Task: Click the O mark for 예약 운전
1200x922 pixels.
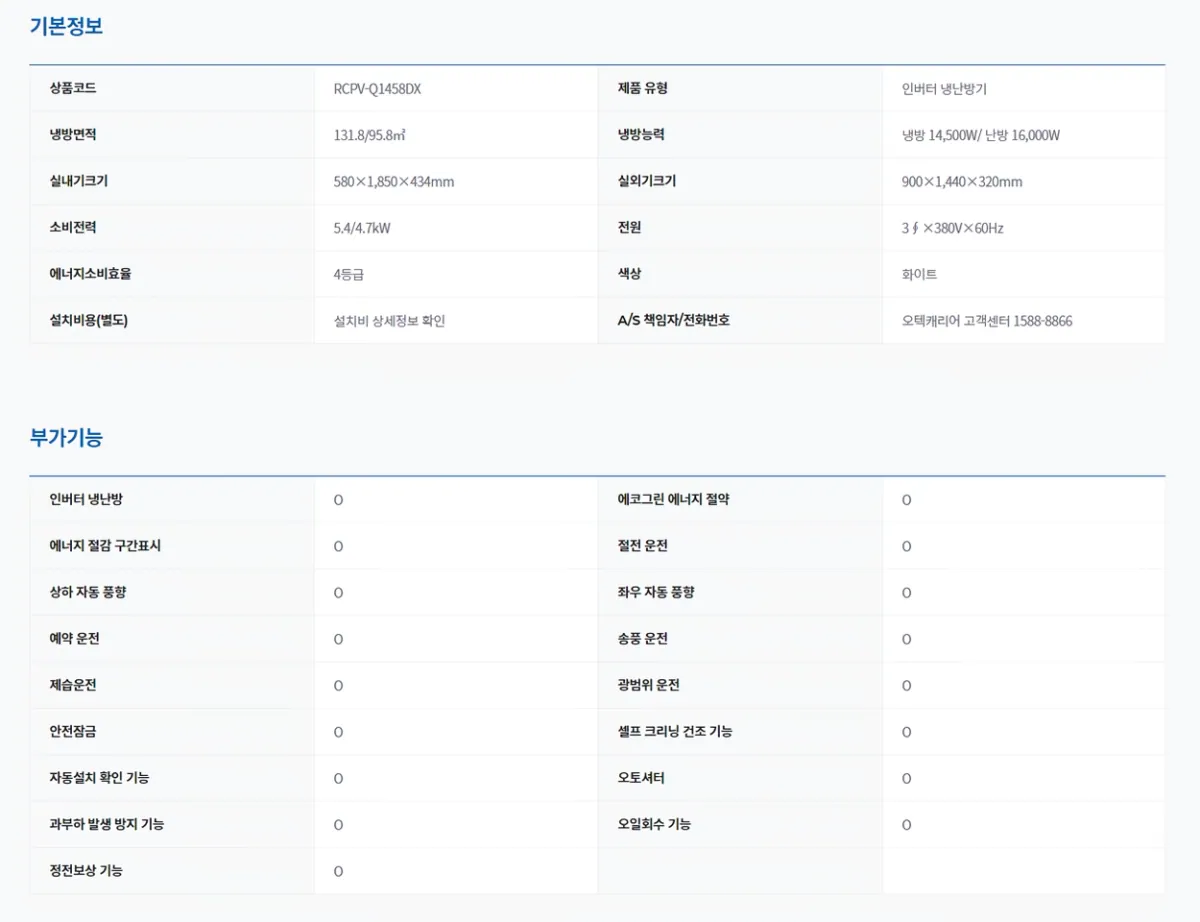Action: 338,639
